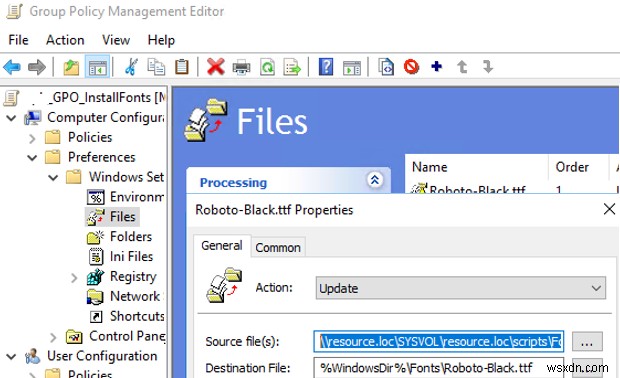Click the Up one level folder icon
Viewport: 620px width, 378px height.
tap(71, 67)
